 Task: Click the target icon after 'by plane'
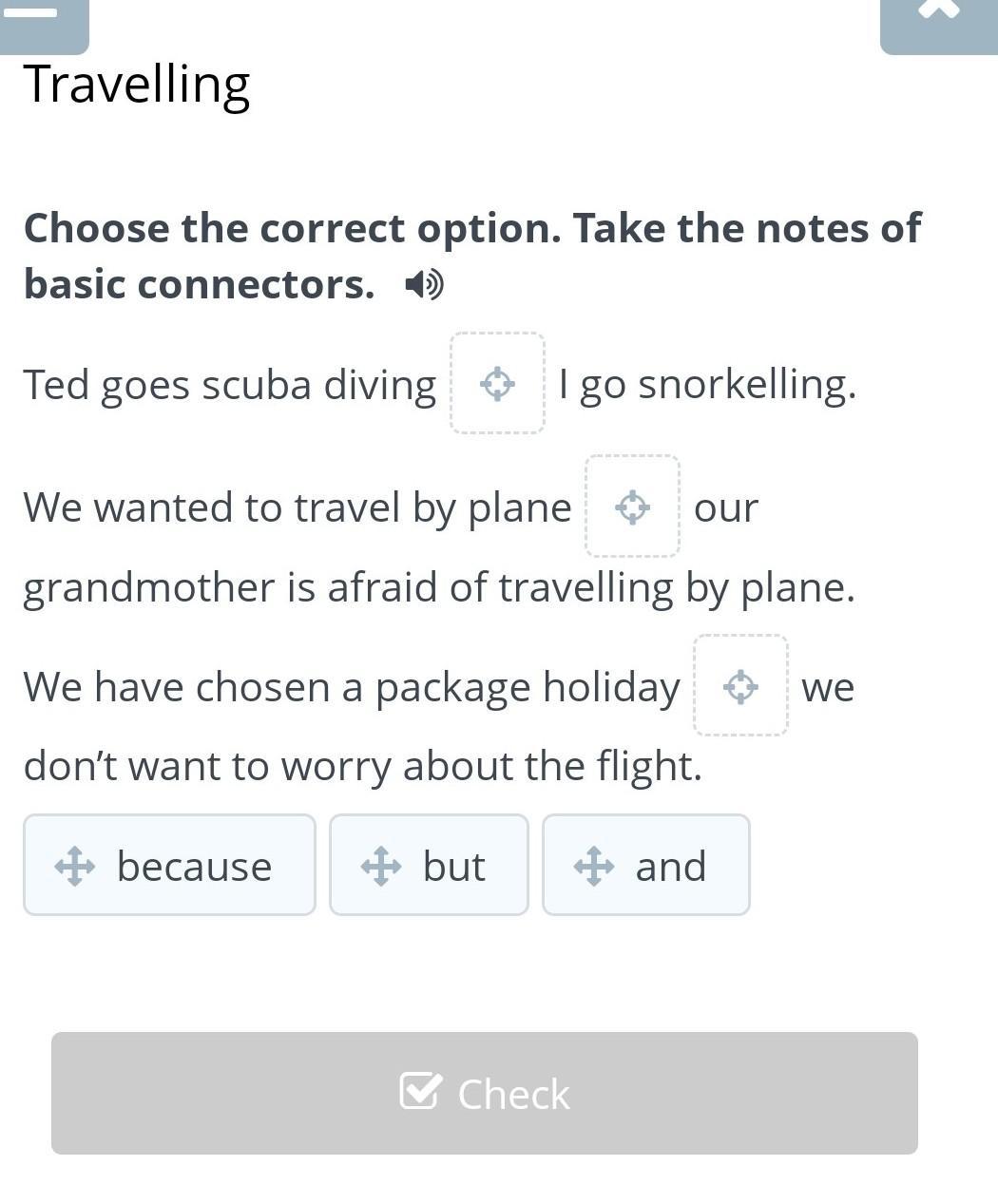tap(632, 506)
